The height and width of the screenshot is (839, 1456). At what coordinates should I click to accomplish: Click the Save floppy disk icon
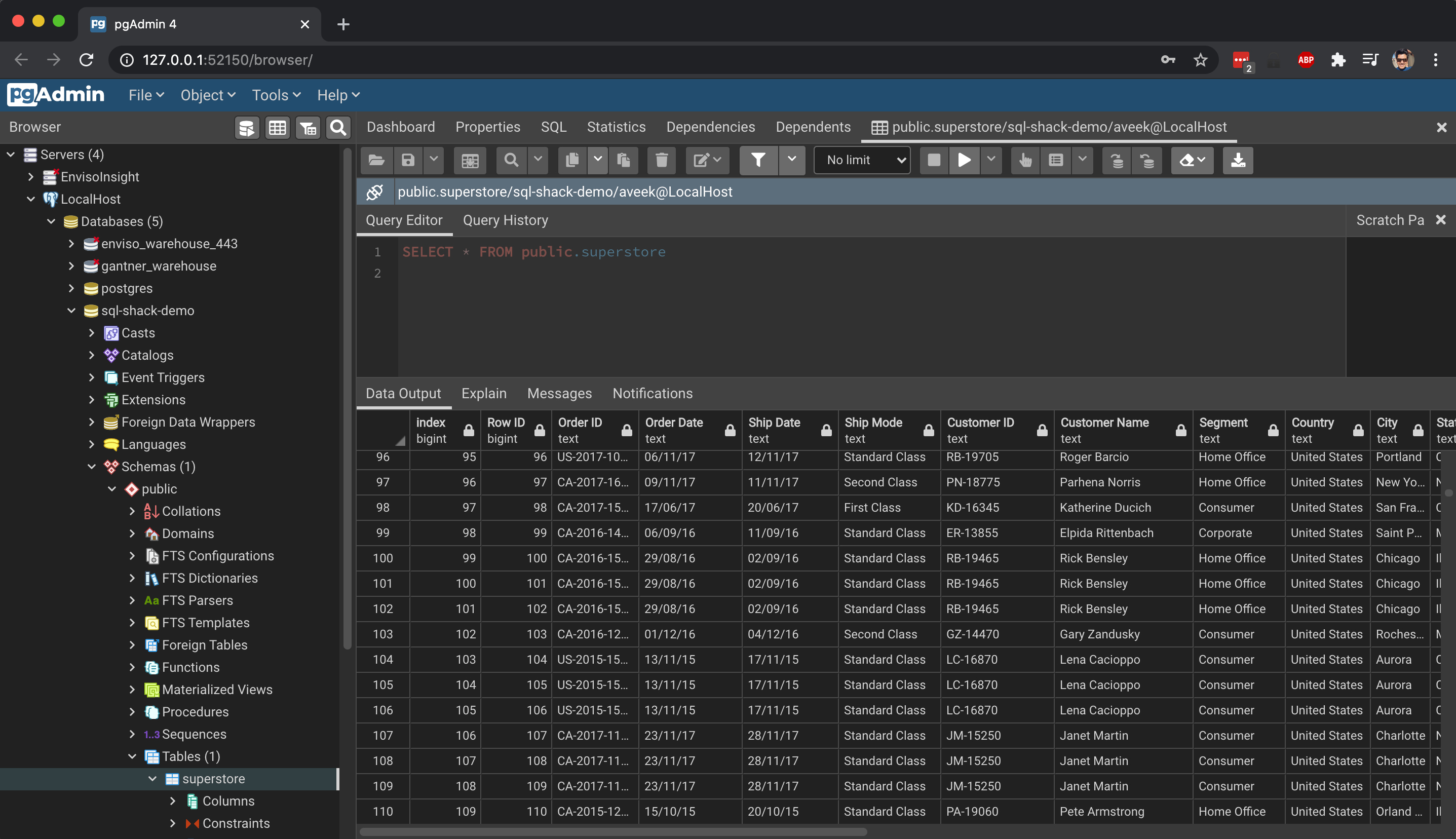[408, 160]
